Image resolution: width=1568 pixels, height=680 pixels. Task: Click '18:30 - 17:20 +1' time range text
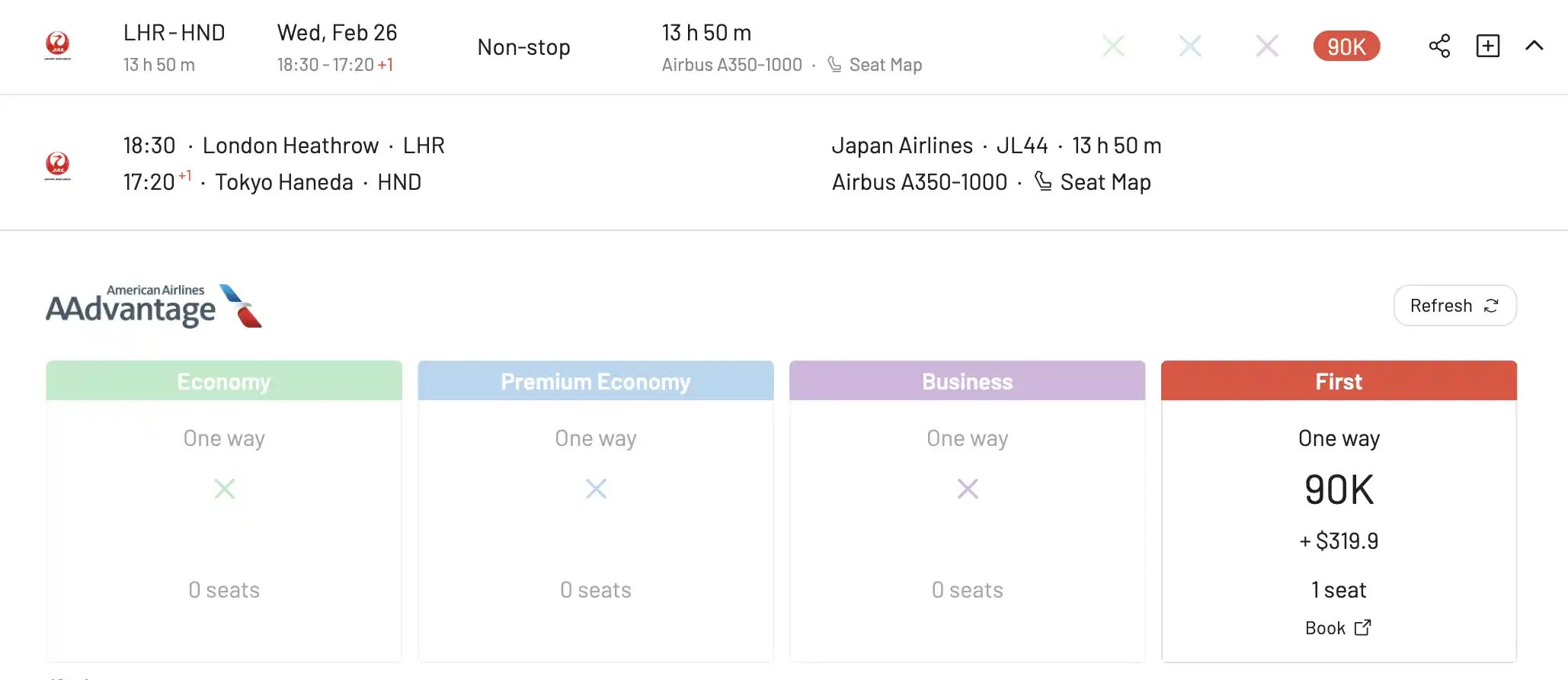[335, 65]
